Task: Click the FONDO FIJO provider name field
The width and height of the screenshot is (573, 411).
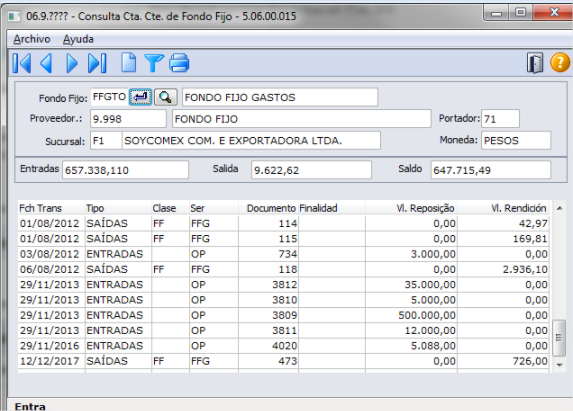Action: point(301,119)
